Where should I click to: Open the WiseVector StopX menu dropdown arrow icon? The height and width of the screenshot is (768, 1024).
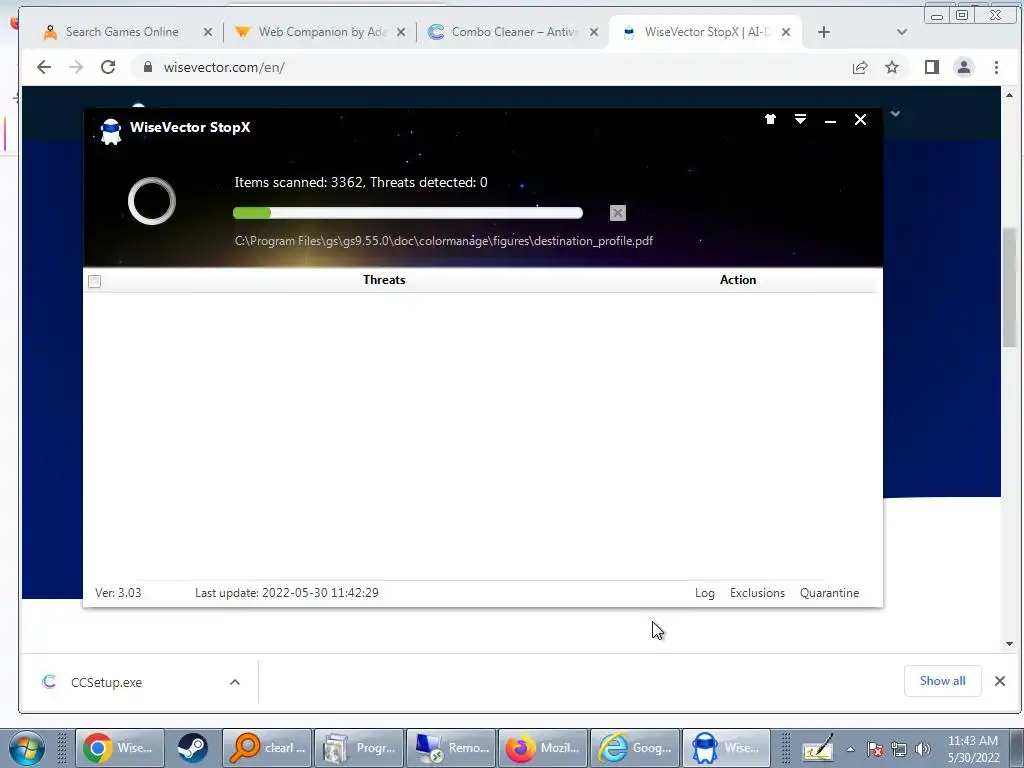[x=800, y=120]
